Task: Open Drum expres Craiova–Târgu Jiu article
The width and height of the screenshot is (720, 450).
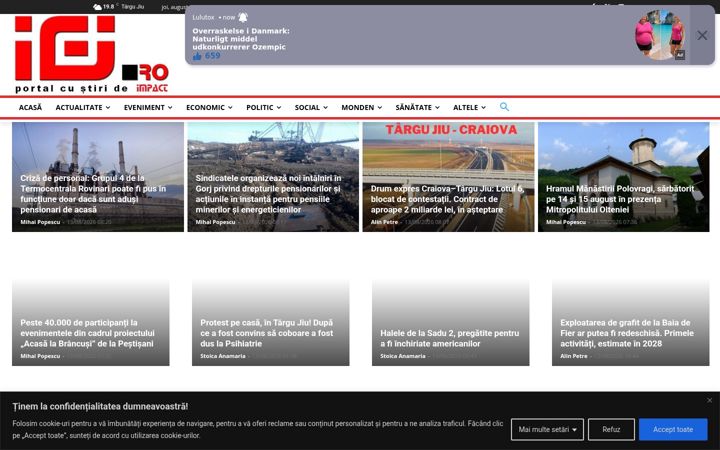Action: [447, 199]
